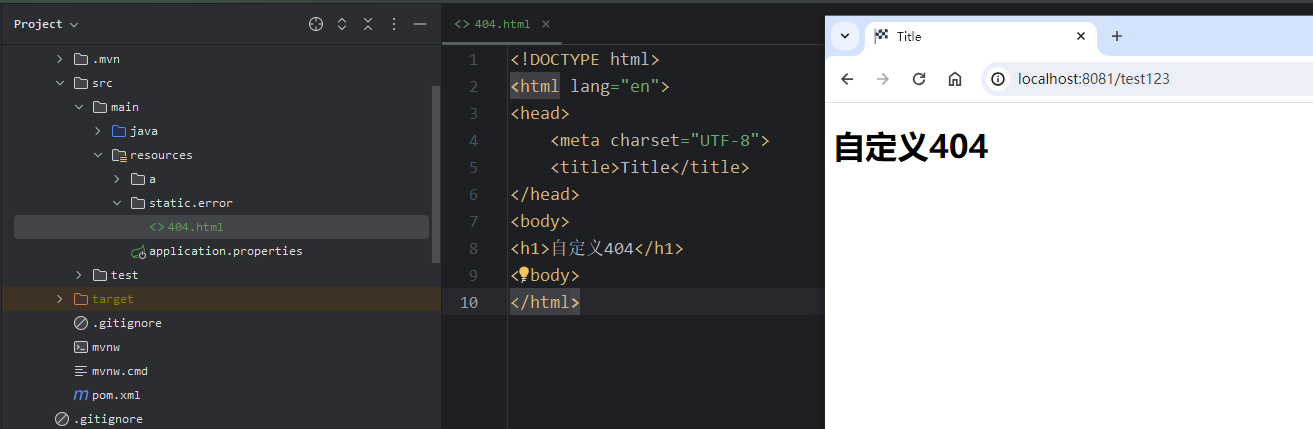The image size is (1313, 429).
Task: Click the resources folder icon
Action: pos(119,155)
